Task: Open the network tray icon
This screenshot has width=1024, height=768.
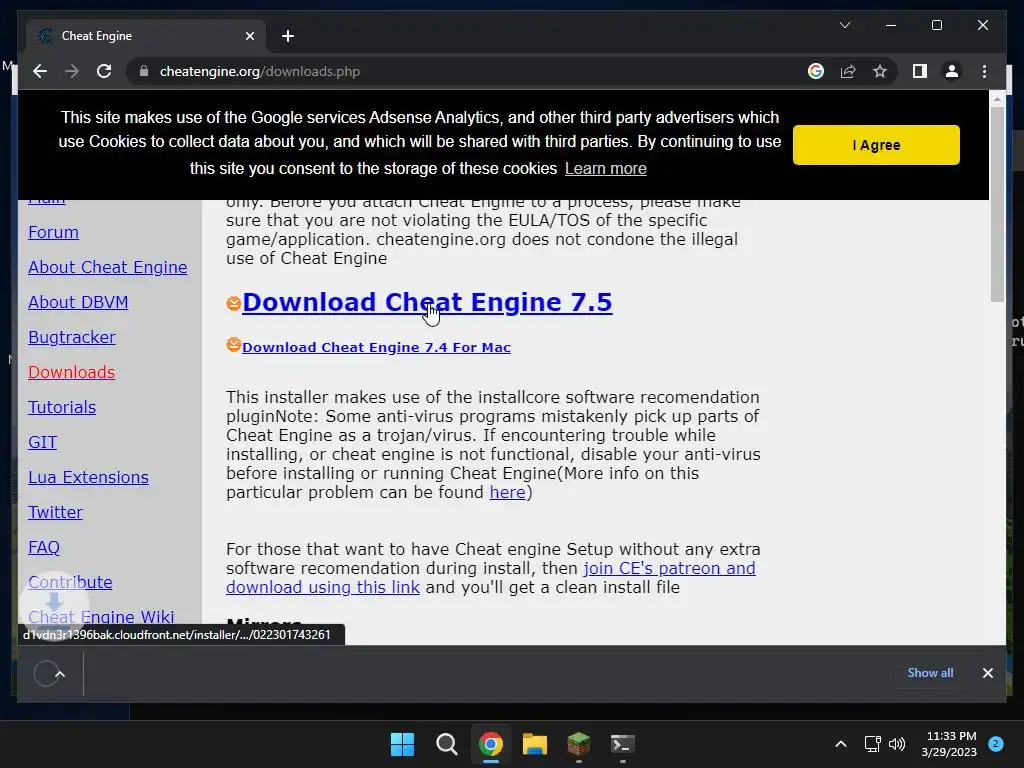Action: 872,744
